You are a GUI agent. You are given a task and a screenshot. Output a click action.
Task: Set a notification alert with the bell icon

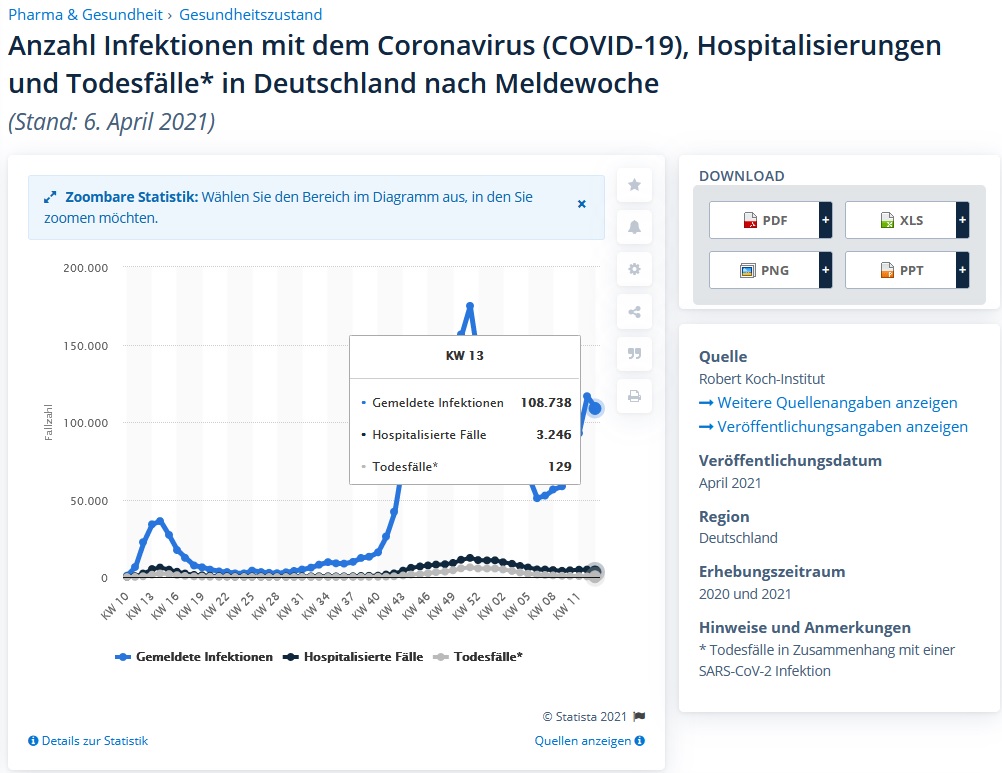(x=634, y=227)
